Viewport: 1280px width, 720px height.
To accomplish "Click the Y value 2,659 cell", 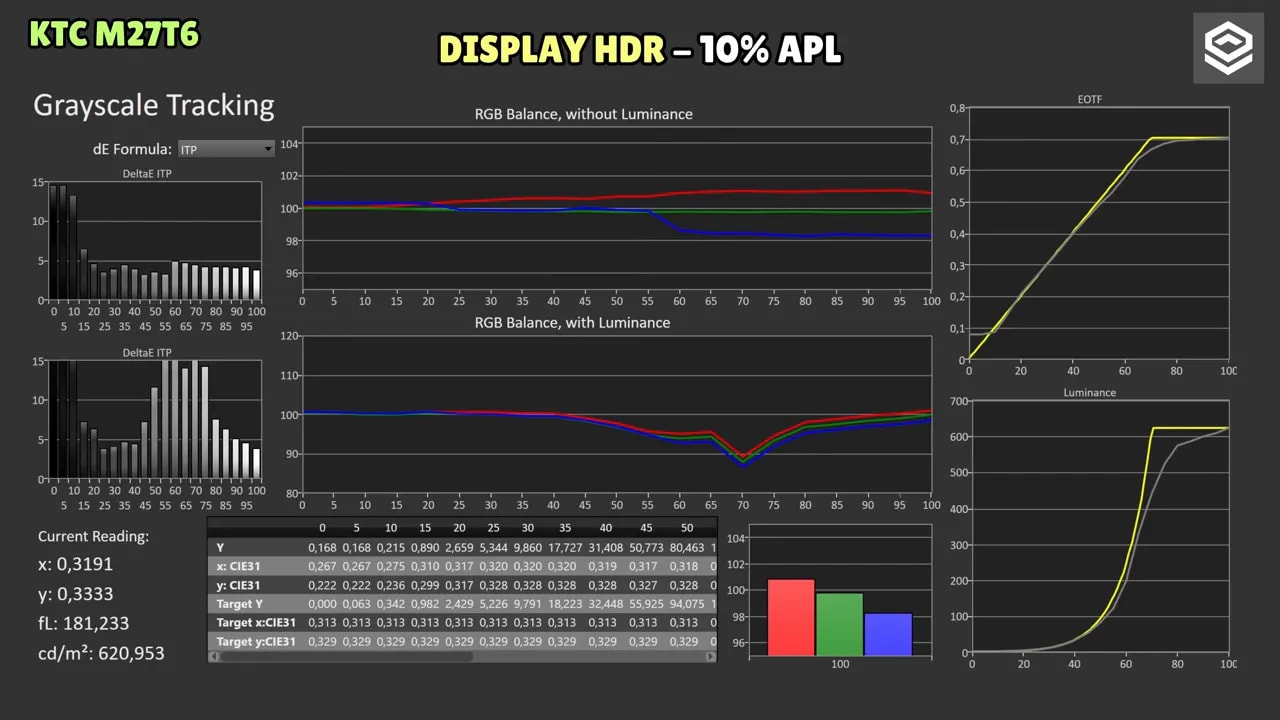I will [x=458, y=547].
